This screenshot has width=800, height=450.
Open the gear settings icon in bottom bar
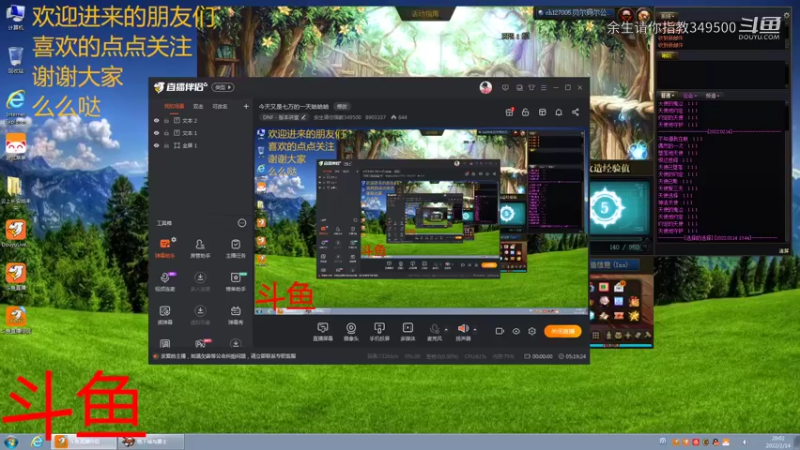click(x=532, y=331)
